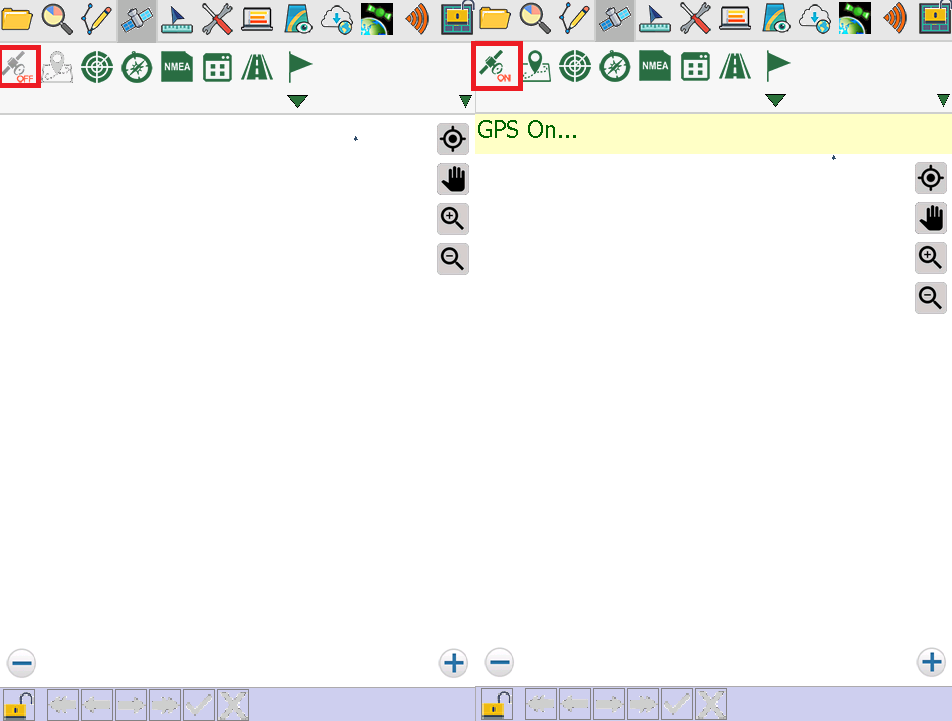This screenshot has width=952, height=721.
Task: Open folder icon in the left panel
Action: [17, 18]
